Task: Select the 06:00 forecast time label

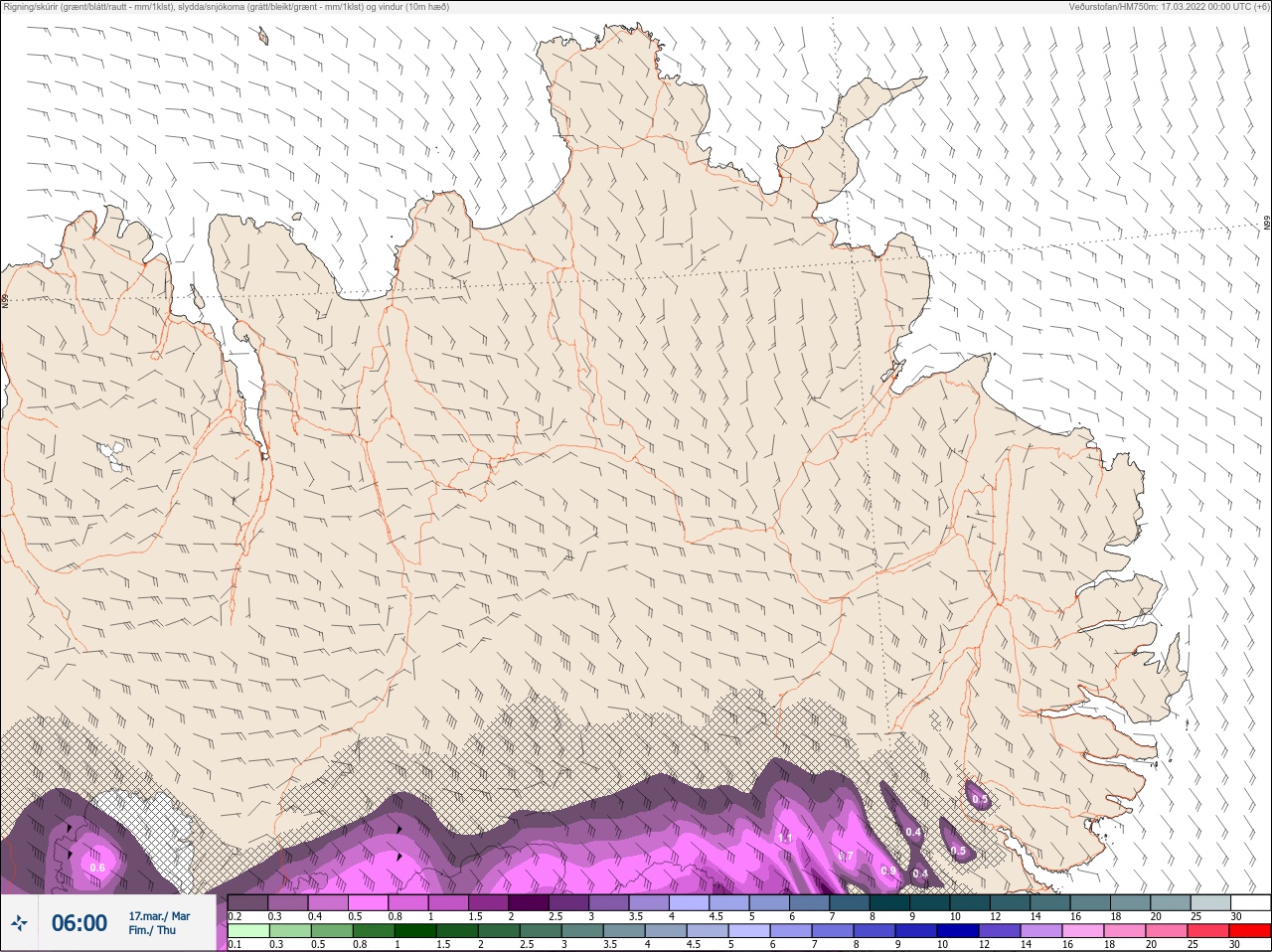Action: click(x=79, y=924)
